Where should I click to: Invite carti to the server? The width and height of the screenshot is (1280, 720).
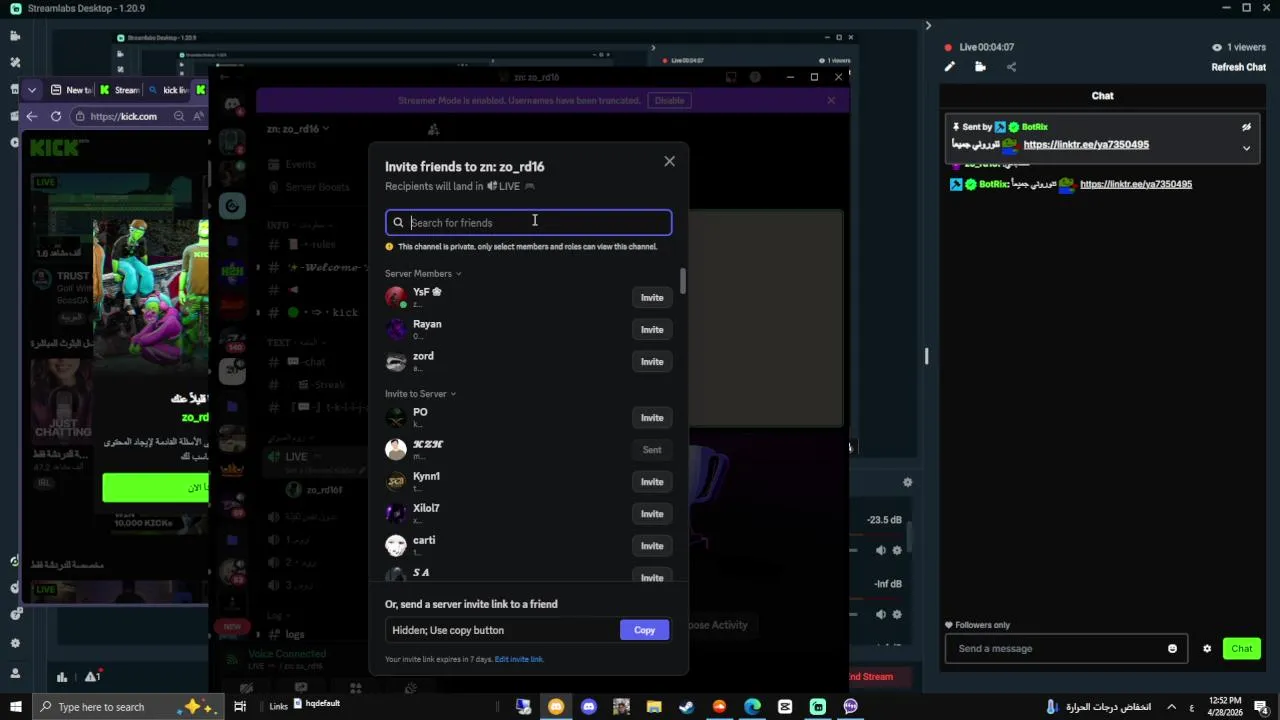coord(652,545)
